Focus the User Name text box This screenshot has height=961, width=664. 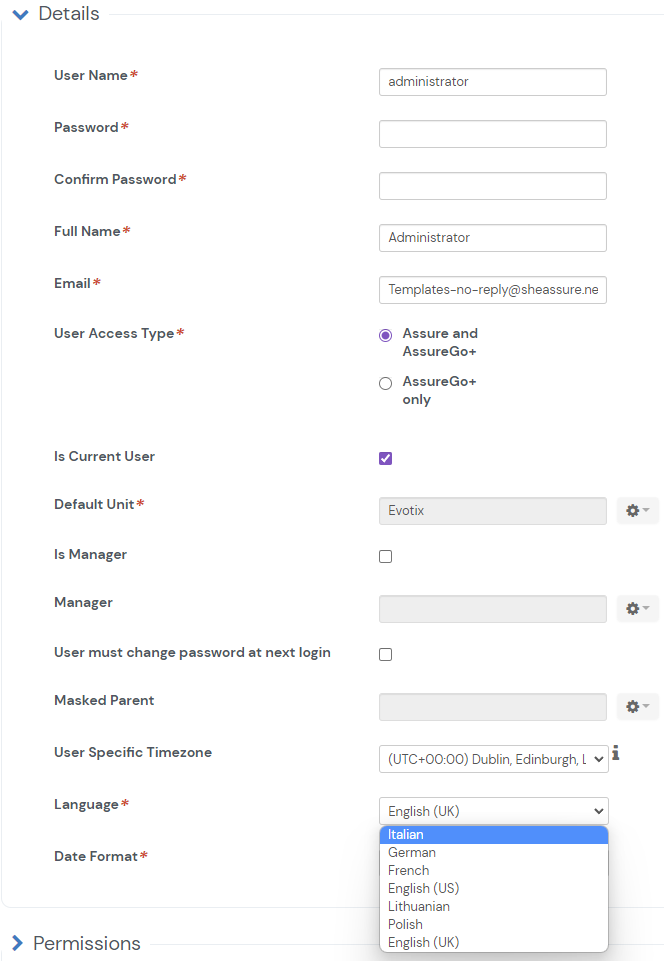pos(493,82)
